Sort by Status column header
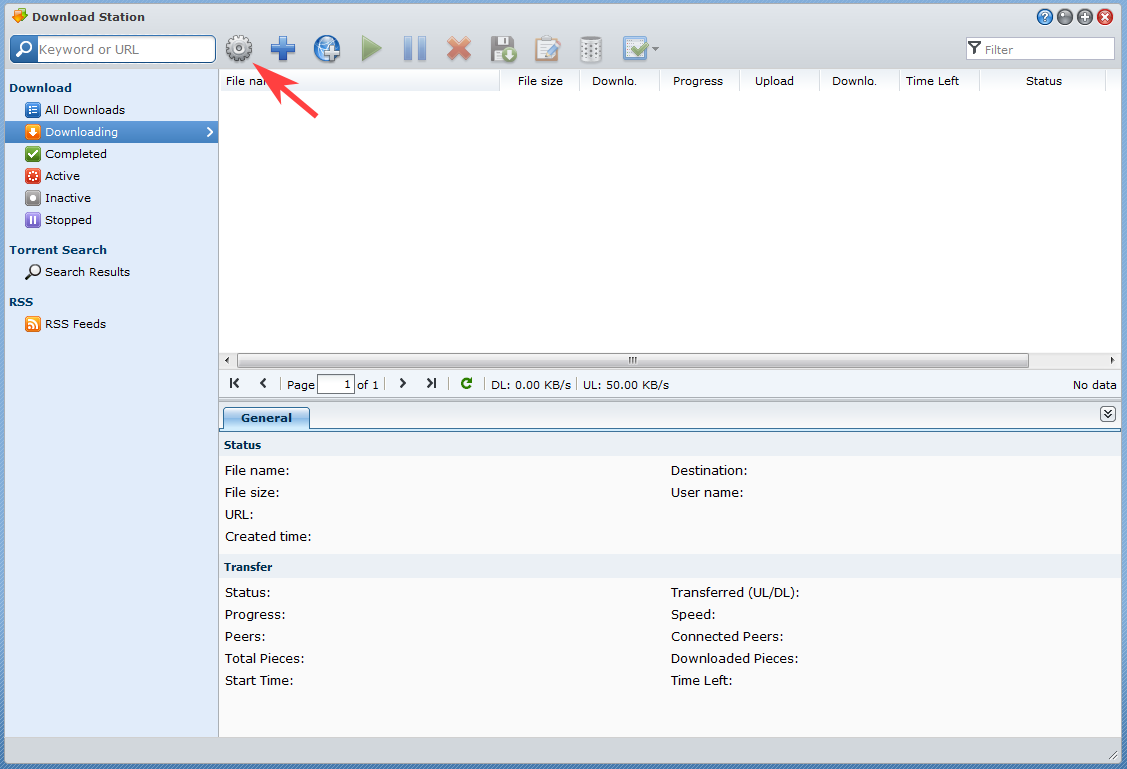 click(1044, 80)
